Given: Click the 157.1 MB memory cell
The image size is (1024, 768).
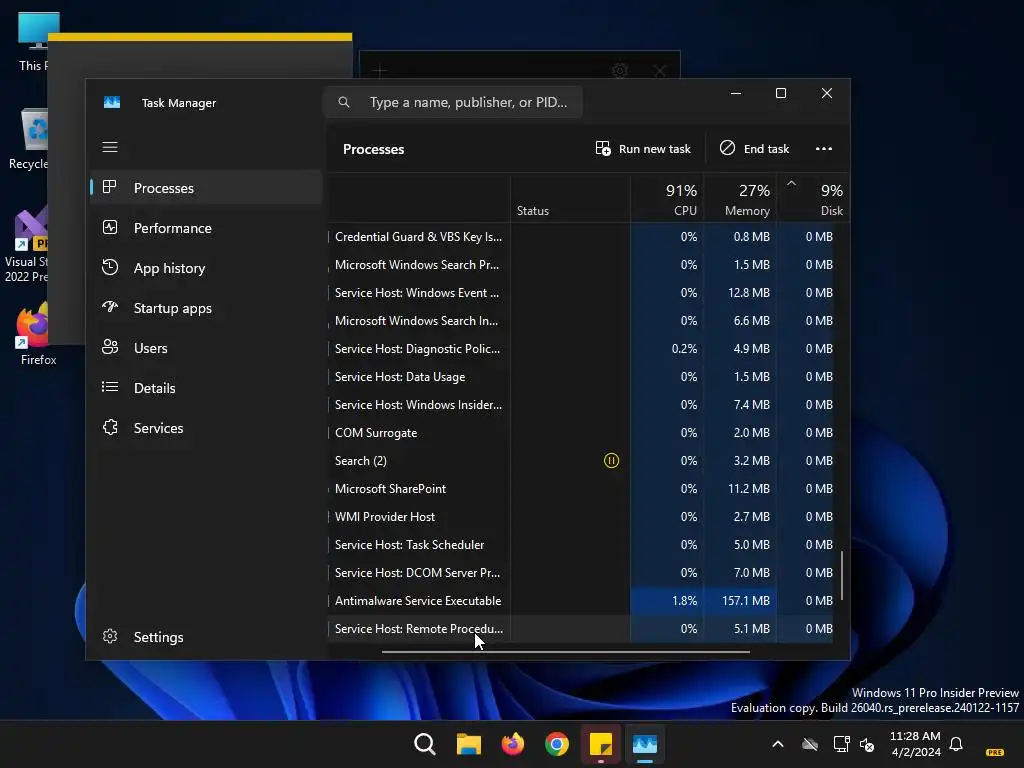Looking at the screenshot, I should [x=740, y=601].
